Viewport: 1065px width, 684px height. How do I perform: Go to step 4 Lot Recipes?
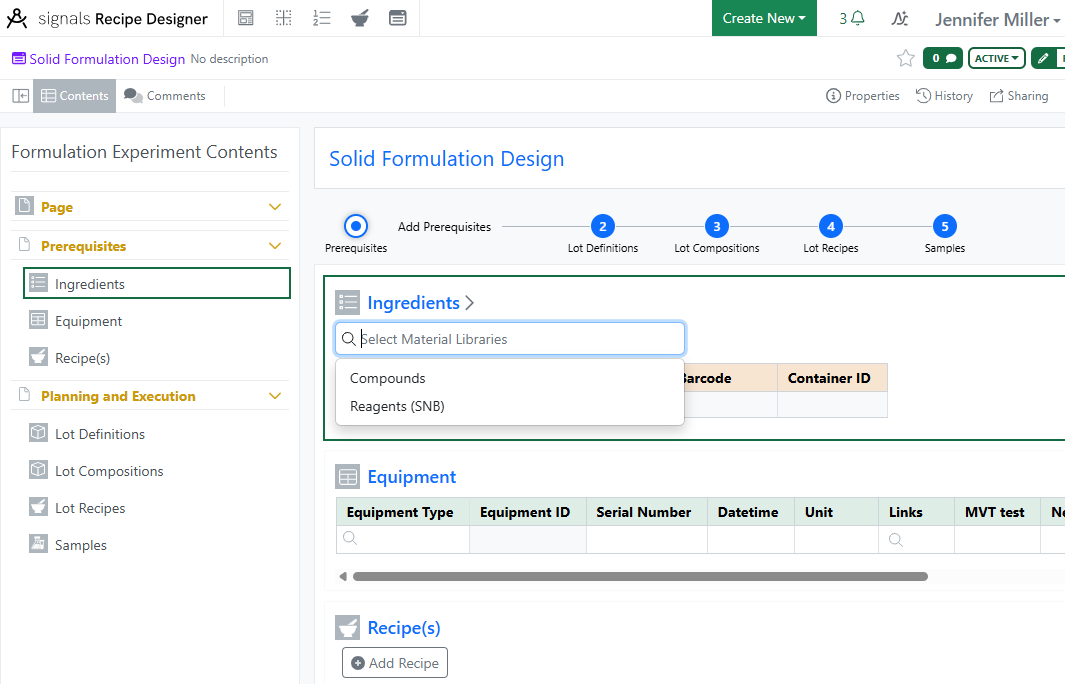(831, 226)
